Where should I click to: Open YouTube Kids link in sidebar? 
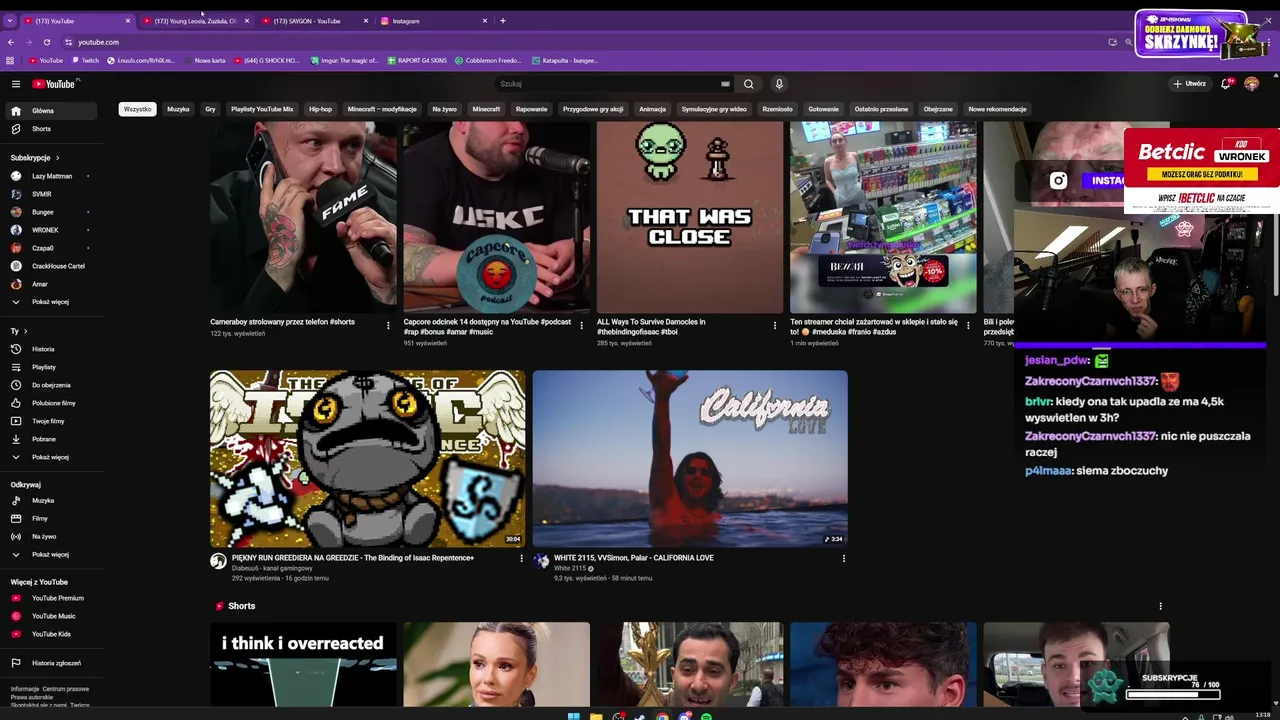point(52,634)
